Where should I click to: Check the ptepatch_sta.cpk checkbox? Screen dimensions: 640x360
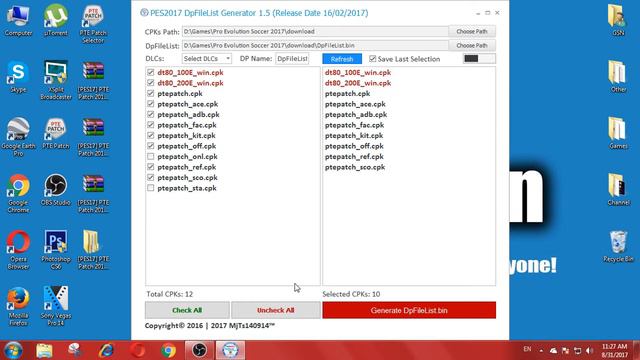(x=151, y=188)
